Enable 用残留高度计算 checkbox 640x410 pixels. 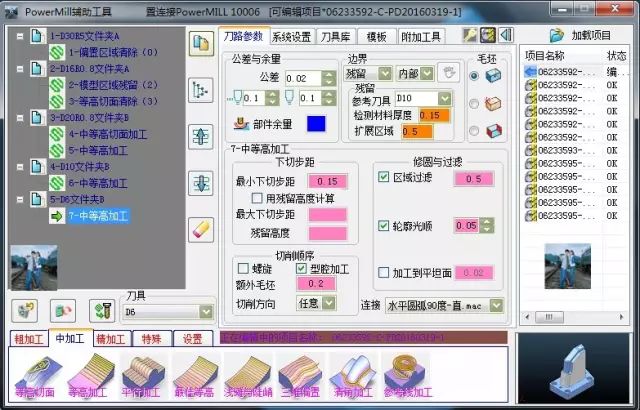257,198
